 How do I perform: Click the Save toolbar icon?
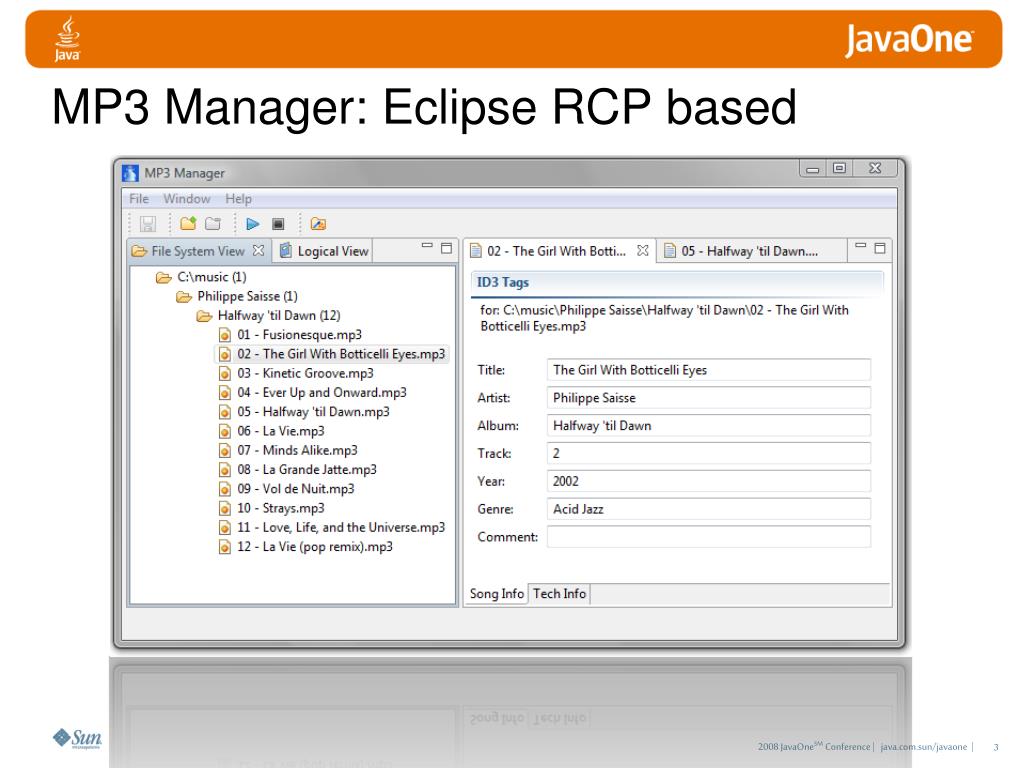click(x=148, y=224)
